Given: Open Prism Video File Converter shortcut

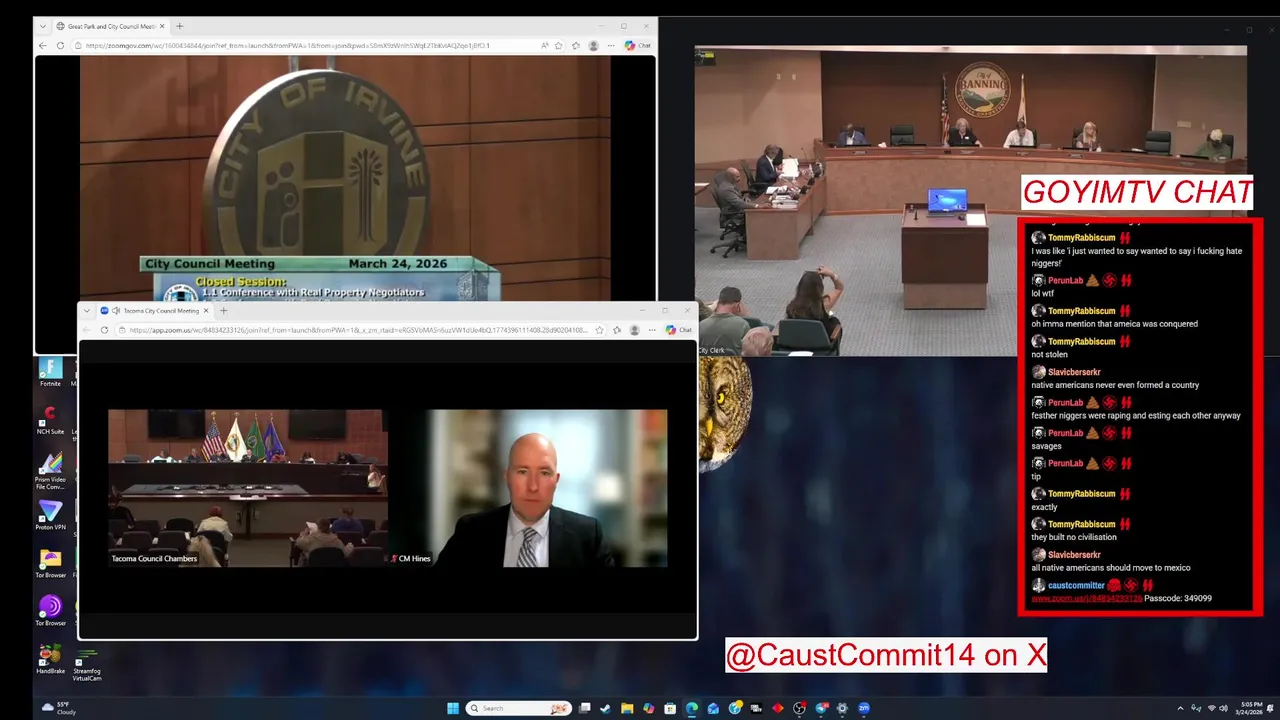Looking at the screenshot, I should click(x=50, y=470).
